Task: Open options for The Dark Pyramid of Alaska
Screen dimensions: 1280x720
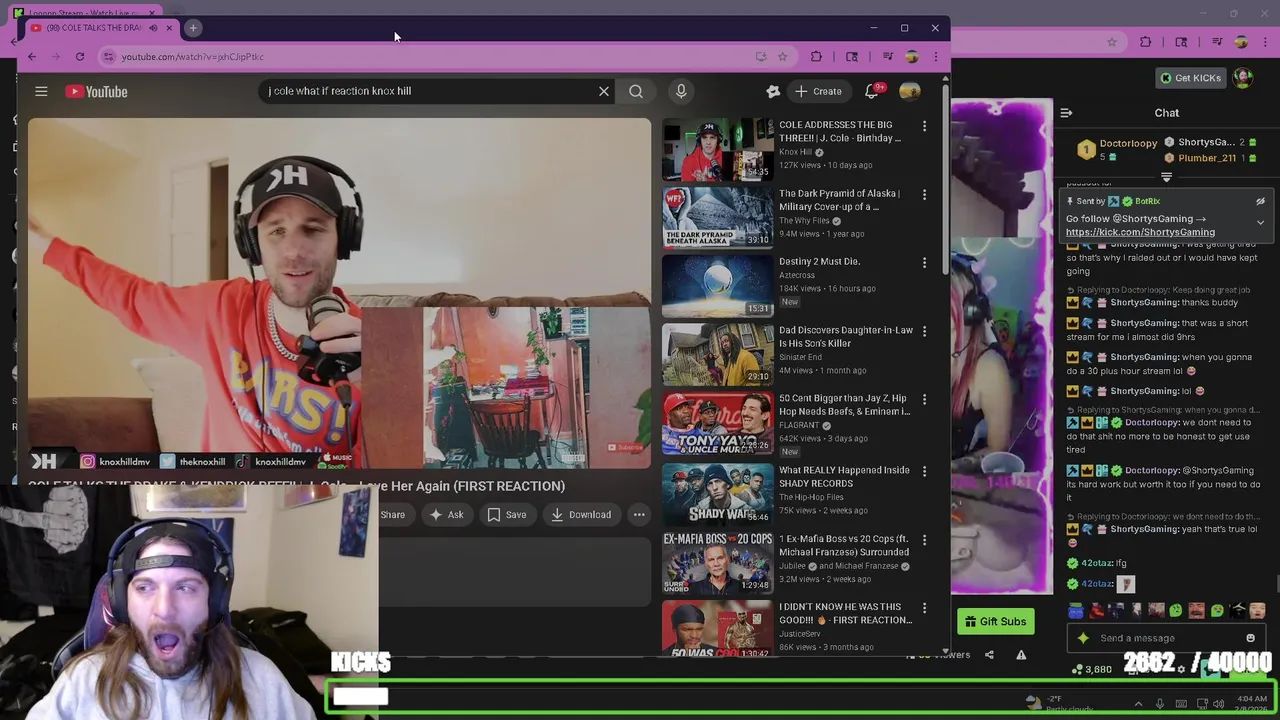Action: [924, 194]
